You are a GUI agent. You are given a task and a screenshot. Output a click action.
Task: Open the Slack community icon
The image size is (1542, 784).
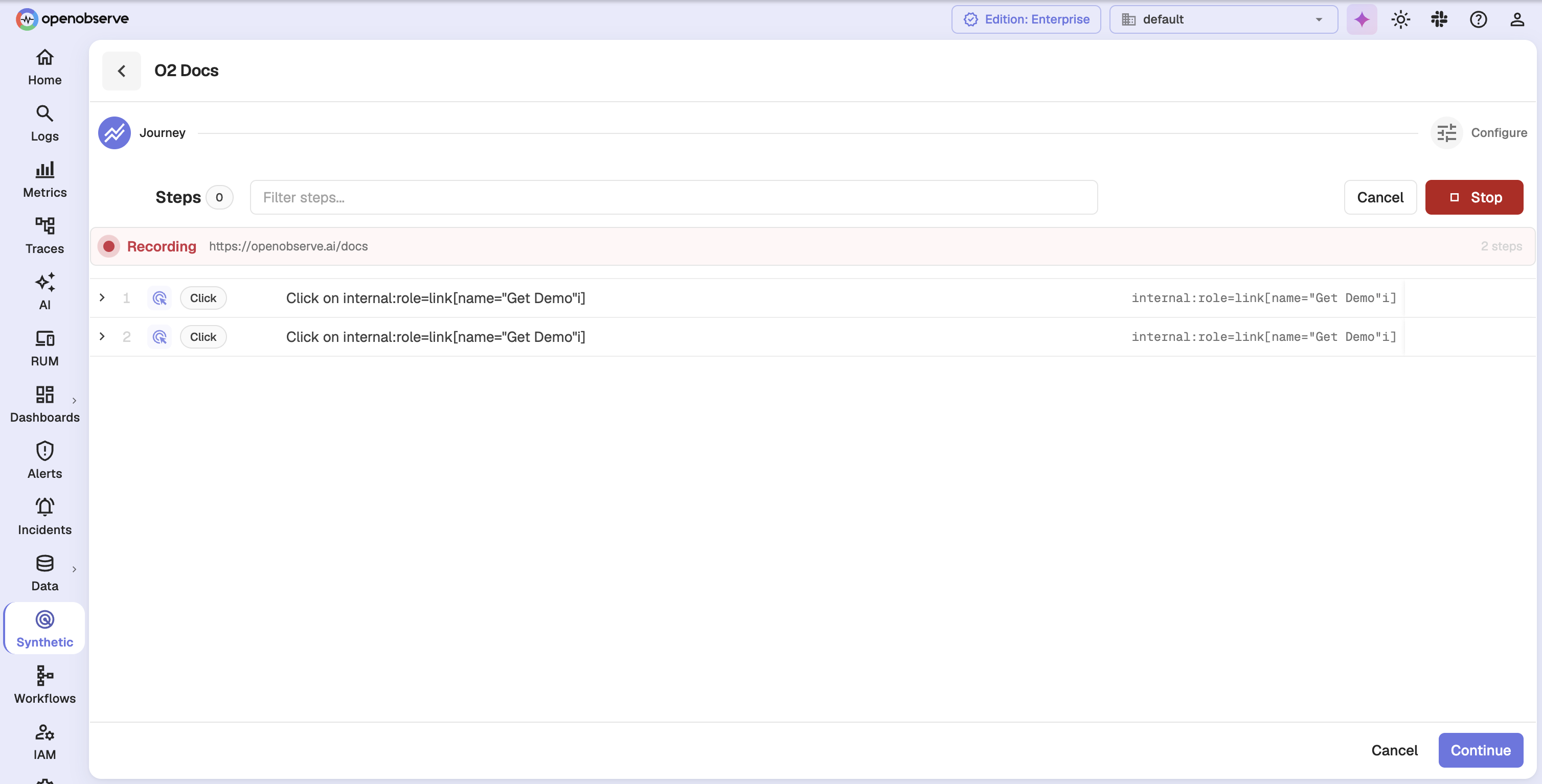1440,19
